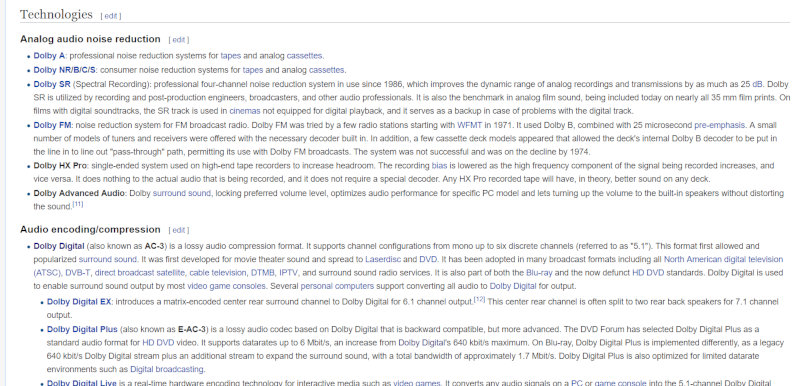Open the Dolby Digital Live link
Viewport: 800px width, 386px height.
[x=82, y=383]
